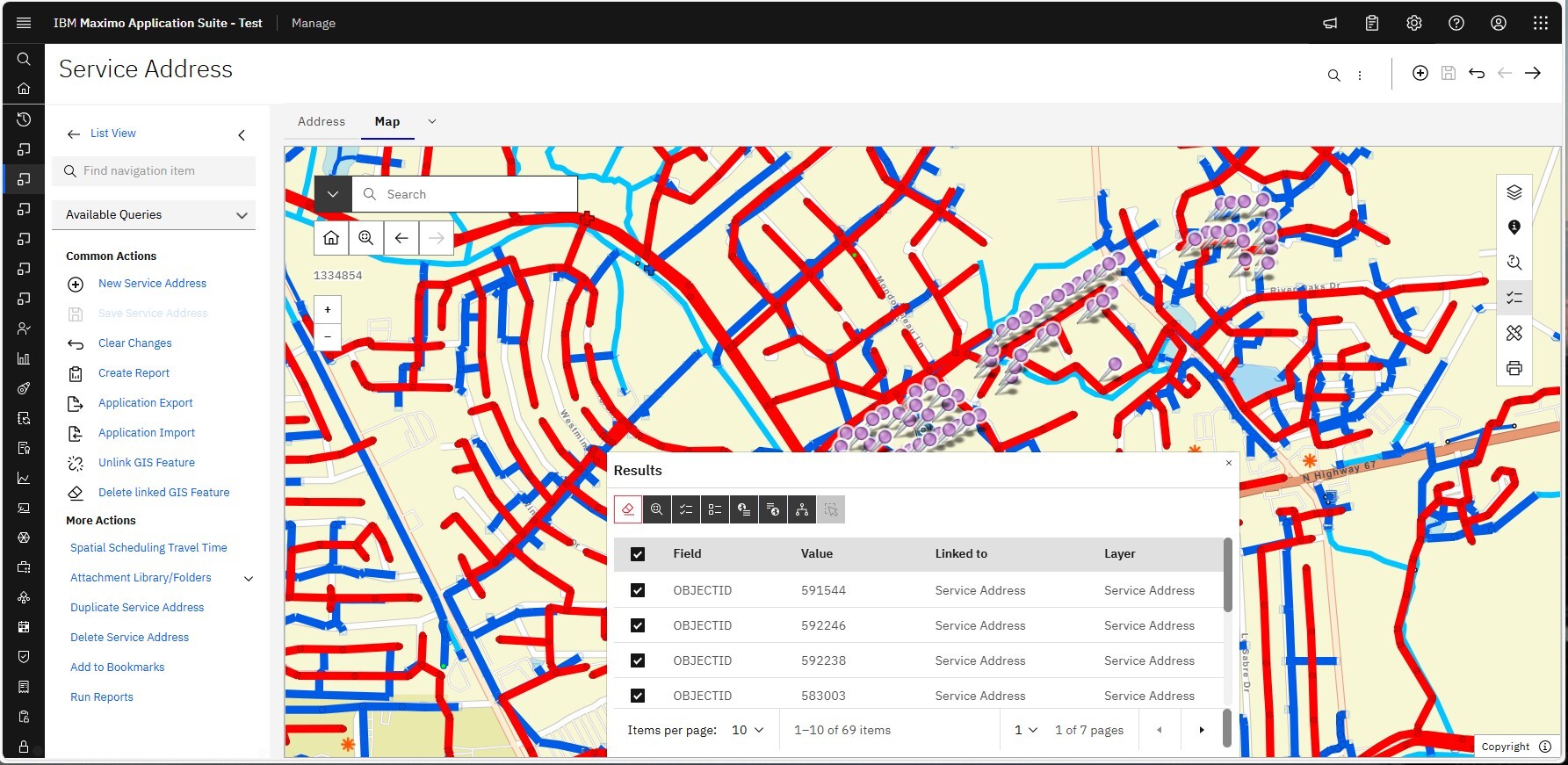Open the Items per page dropdown

coord(748,730)
